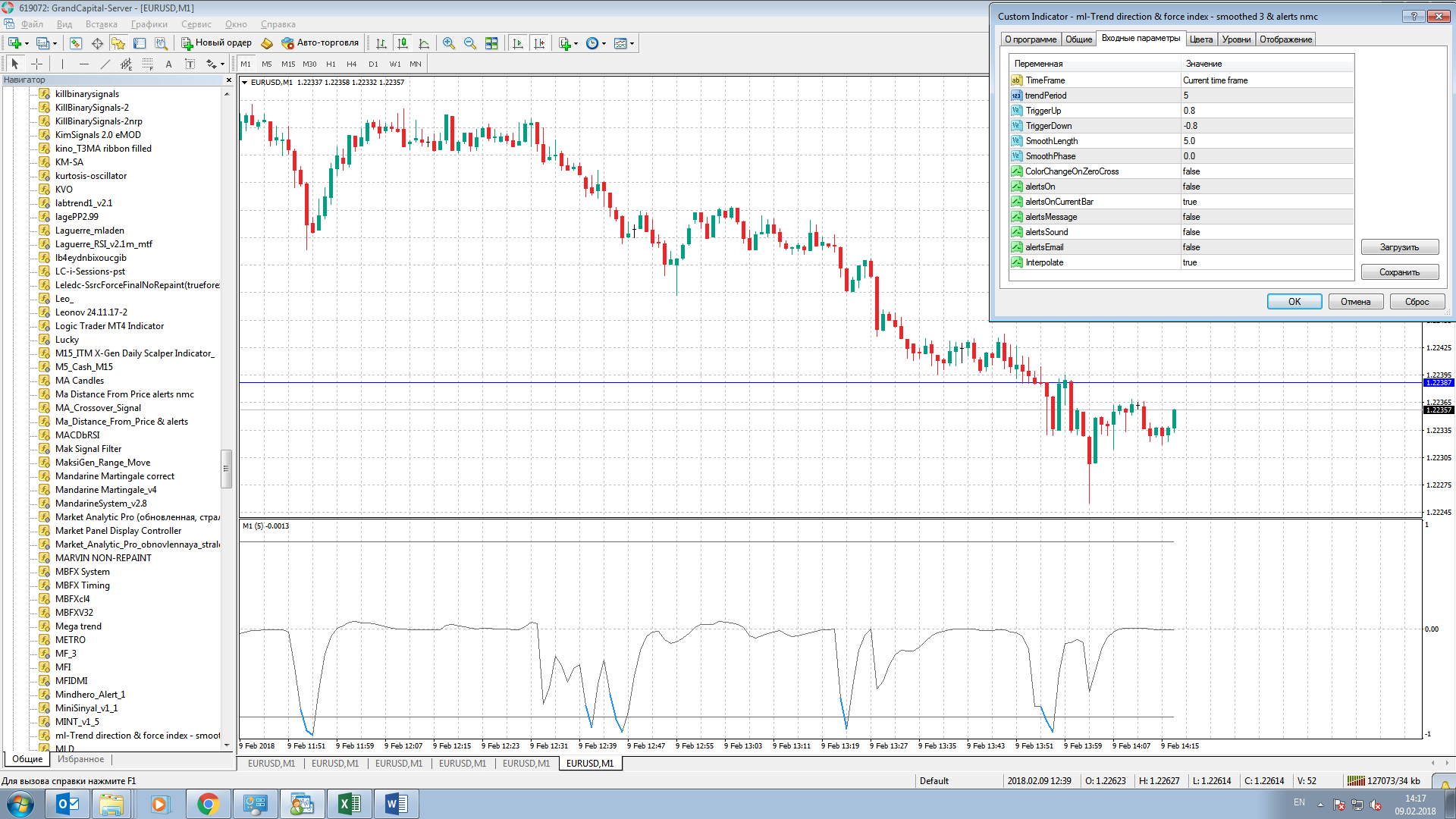The image size is (1456, 819).
Task: Switch to Уровни tab in dialog
Action: coord(1236,39)
